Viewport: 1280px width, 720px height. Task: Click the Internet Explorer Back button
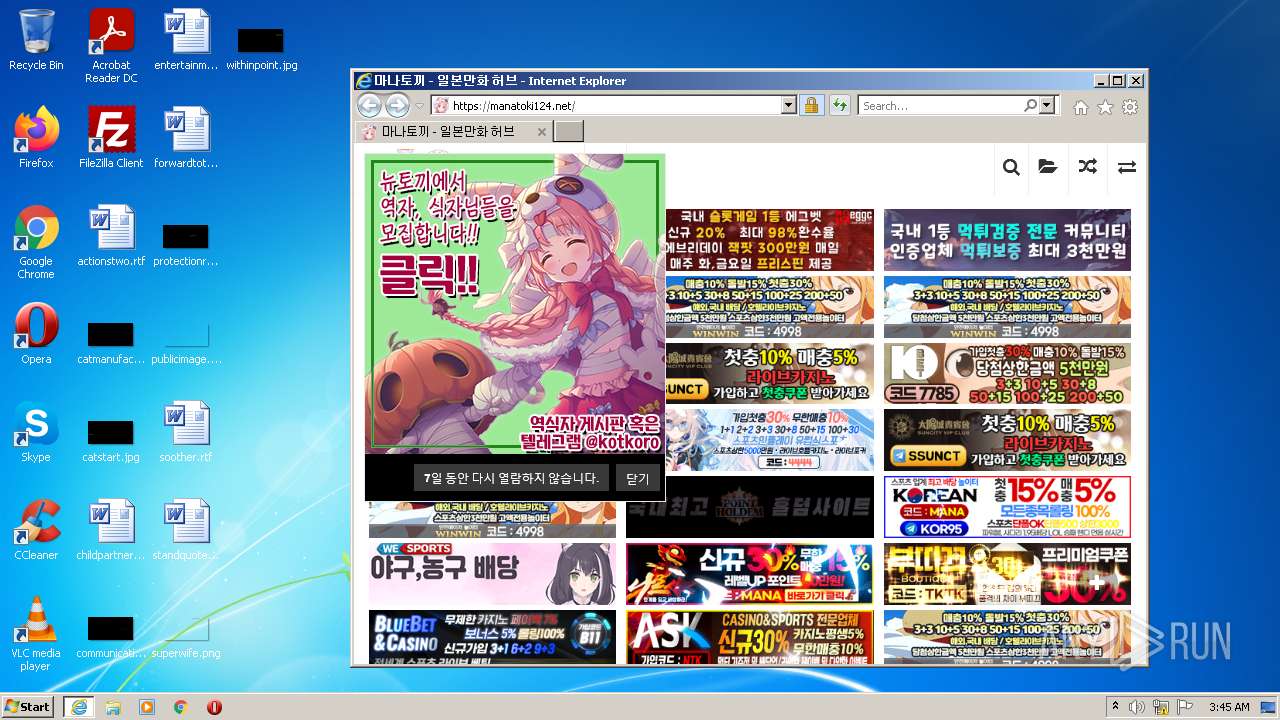coord(369,105)
